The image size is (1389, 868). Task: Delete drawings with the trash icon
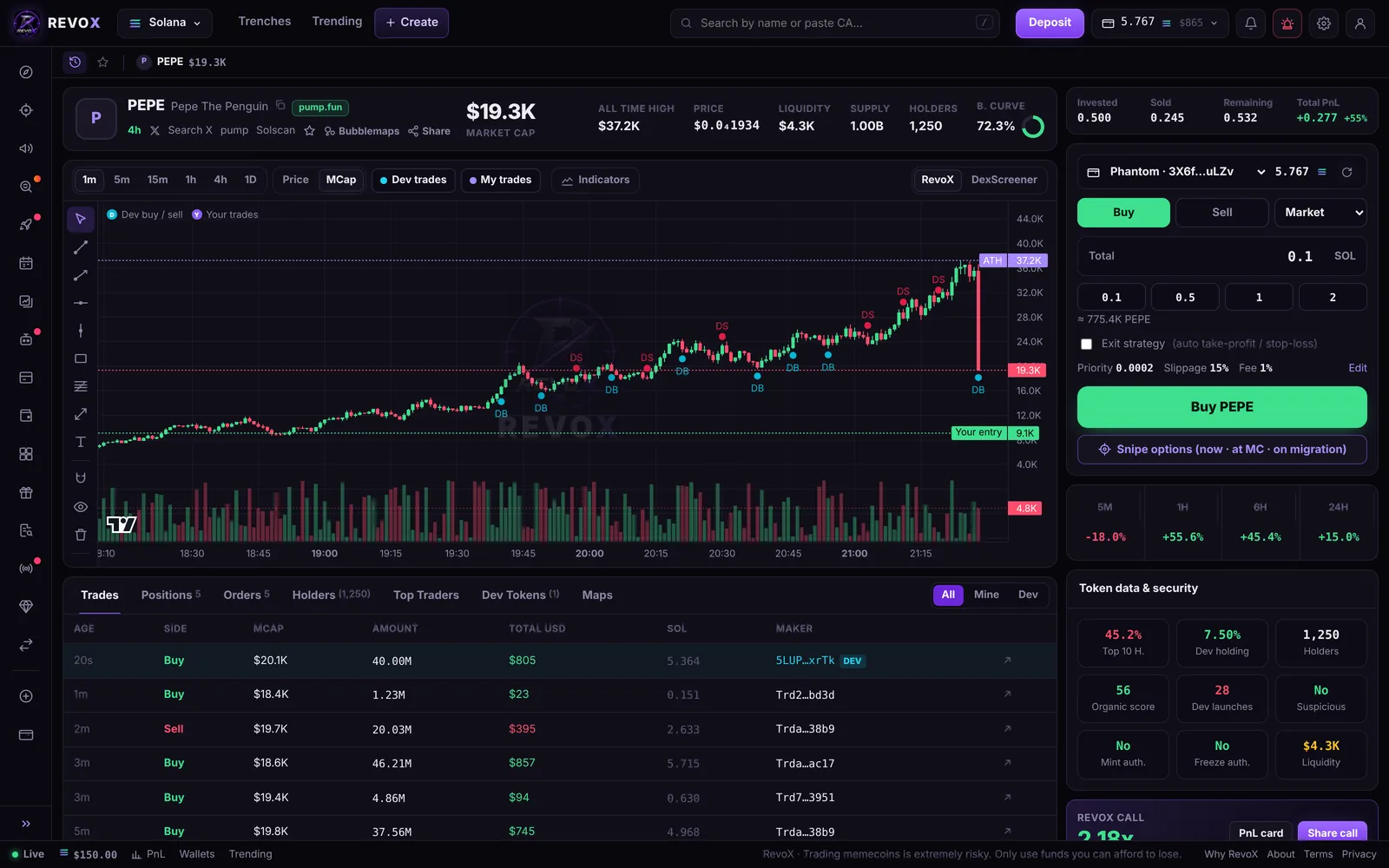(x=81, y=535)
